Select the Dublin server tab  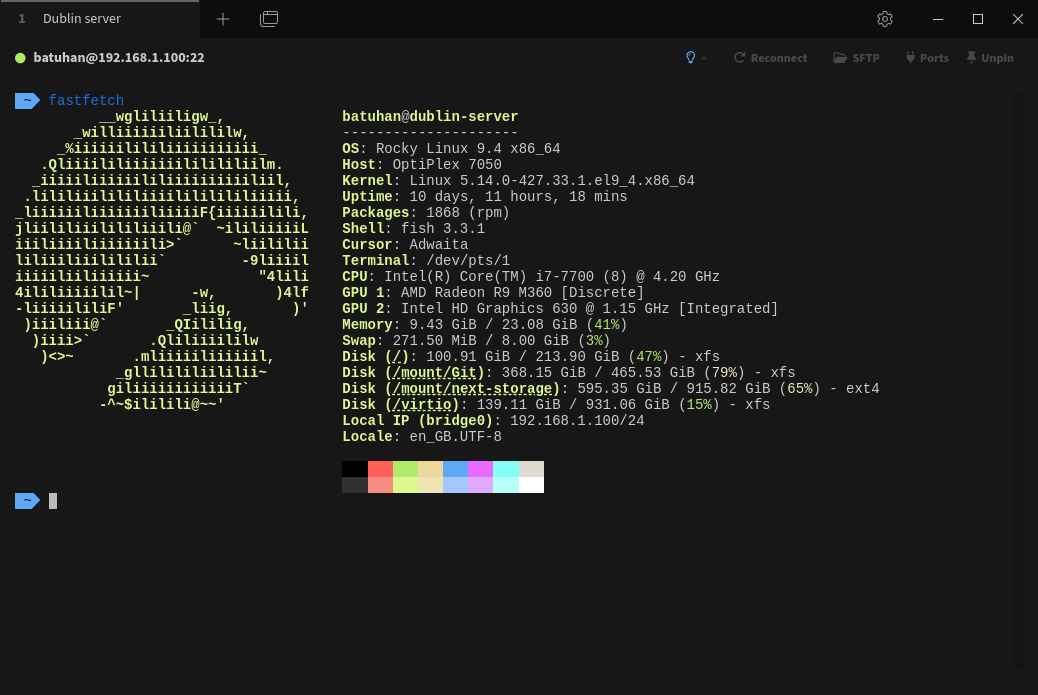point(99,19)
